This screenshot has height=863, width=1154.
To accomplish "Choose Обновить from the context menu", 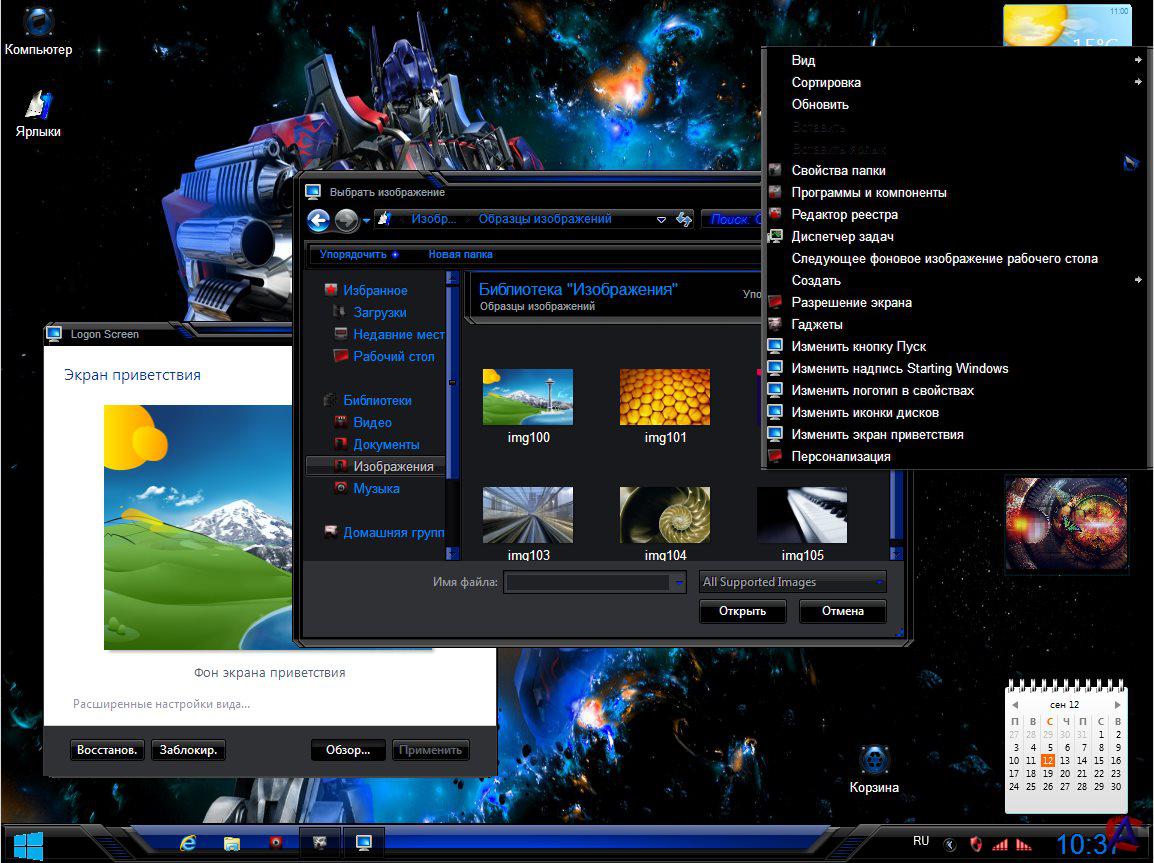I will (x=955, y=104).
